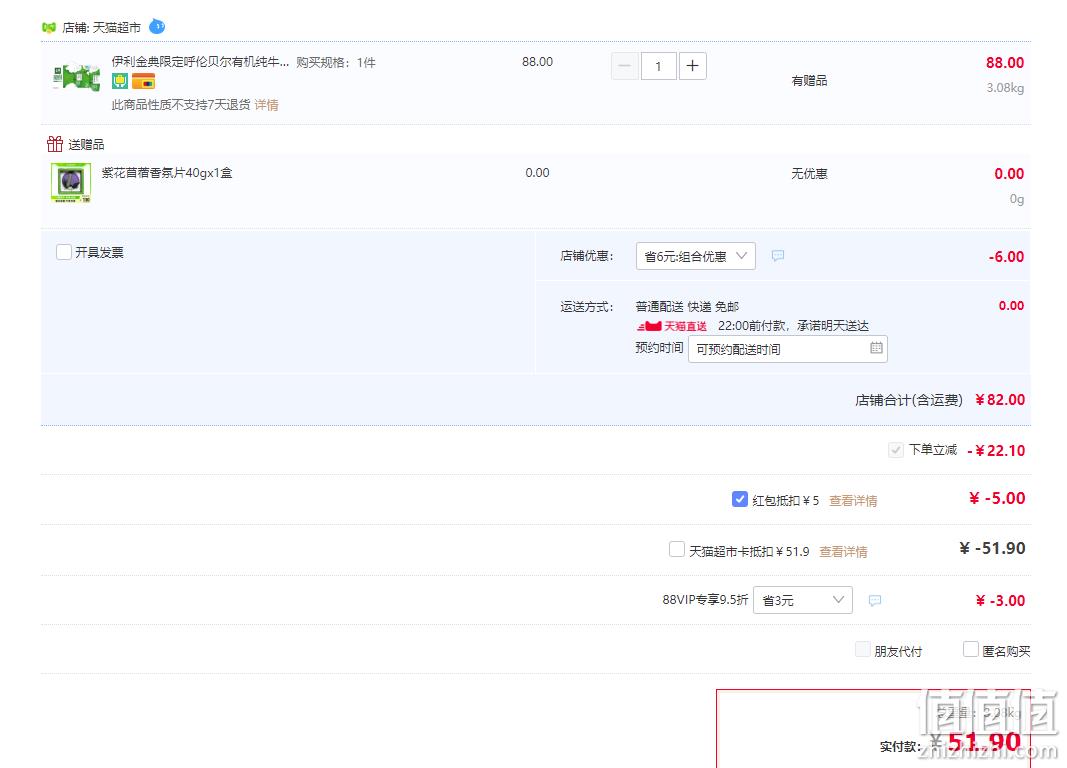Open the 紫花苜蓿香氛片 gift thumbnail

(x=71, y=182)
